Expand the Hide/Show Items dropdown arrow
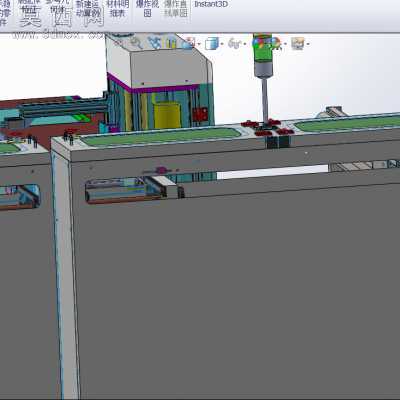The height and width of the screenshot is (400, 400). pyautogui.click(x=245, y=44)
